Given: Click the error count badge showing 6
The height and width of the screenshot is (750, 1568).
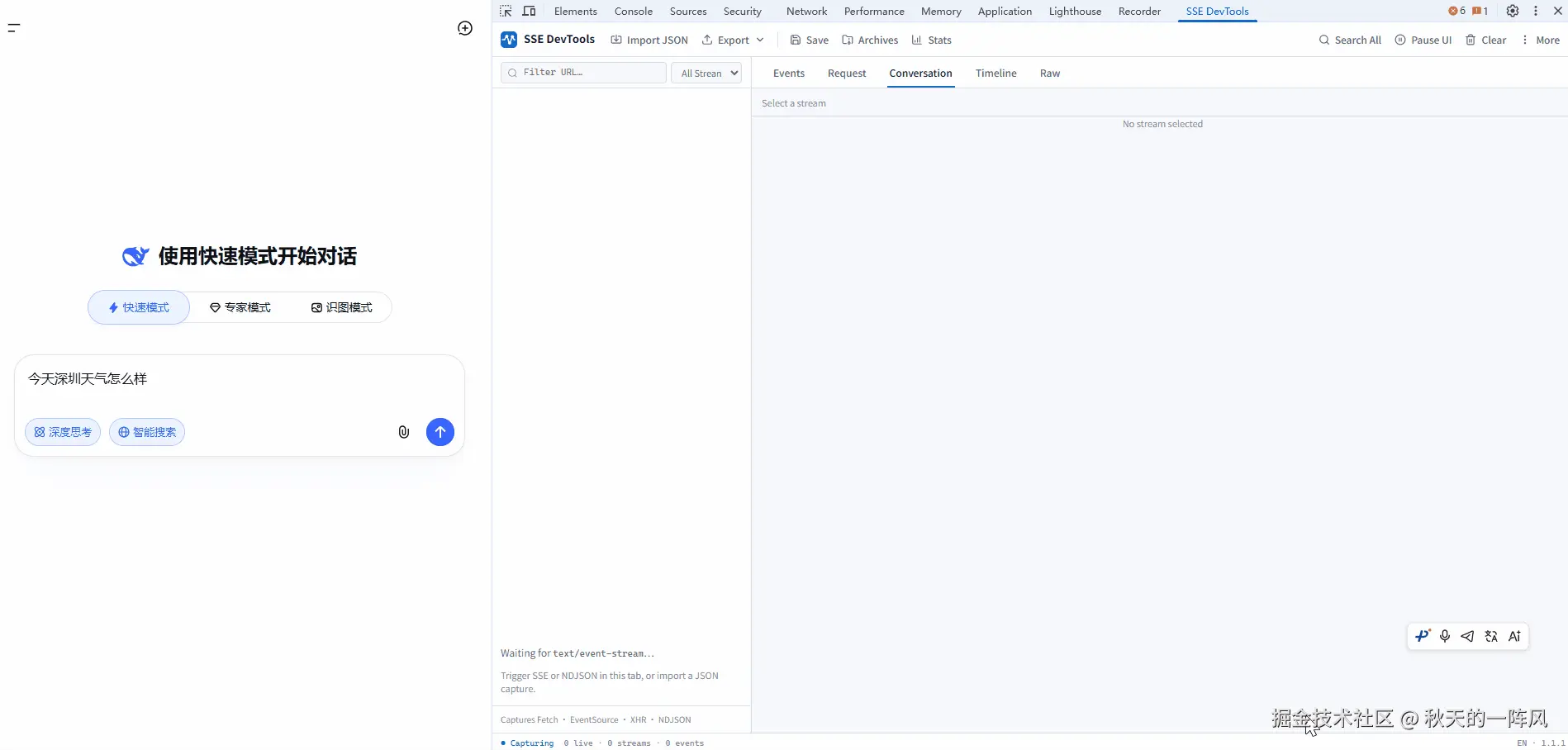Looking at the screenshot, I should 1456,11.
